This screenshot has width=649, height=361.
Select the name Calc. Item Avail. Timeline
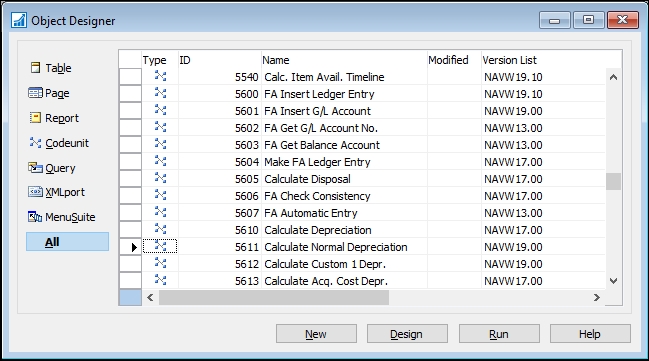(x=324, y=77)
